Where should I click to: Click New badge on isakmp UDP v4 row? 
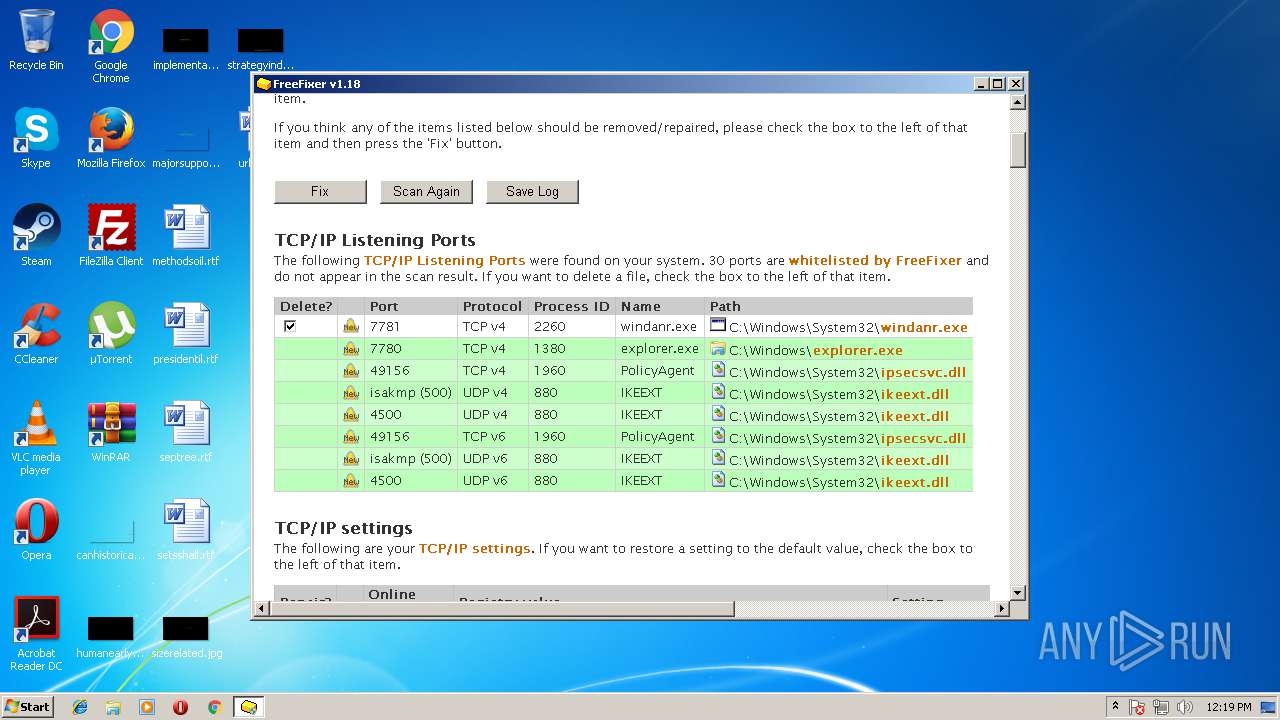(x=351, y=392)
